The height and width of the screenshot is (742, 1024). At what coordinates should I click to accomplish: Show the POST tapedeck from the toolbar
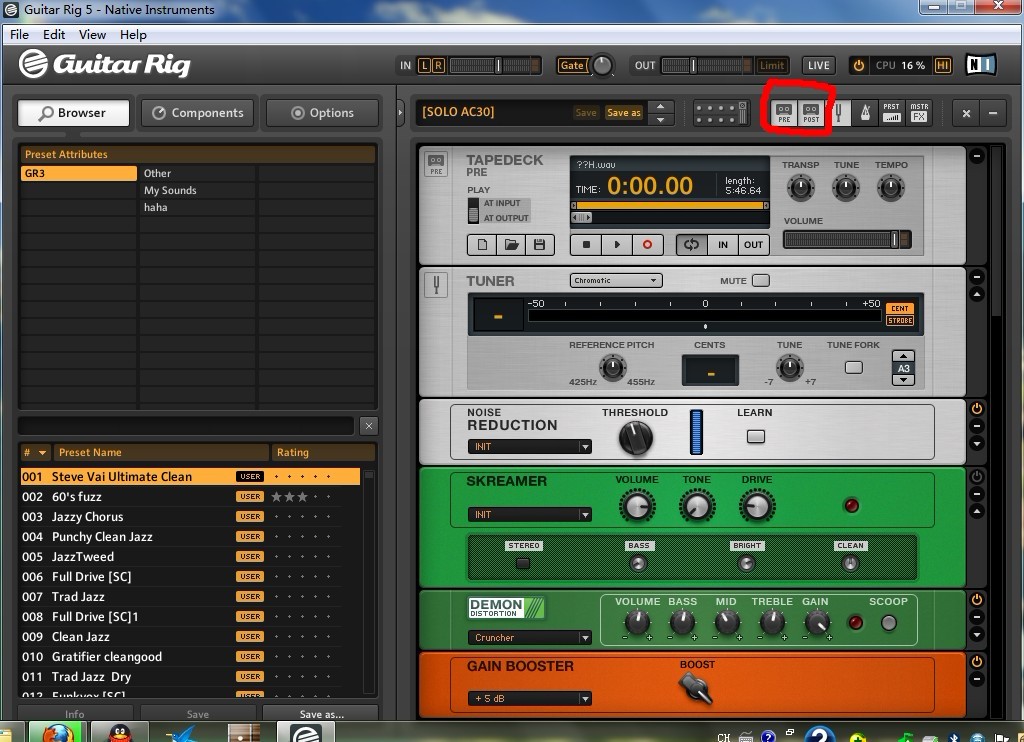pos(811,113)
